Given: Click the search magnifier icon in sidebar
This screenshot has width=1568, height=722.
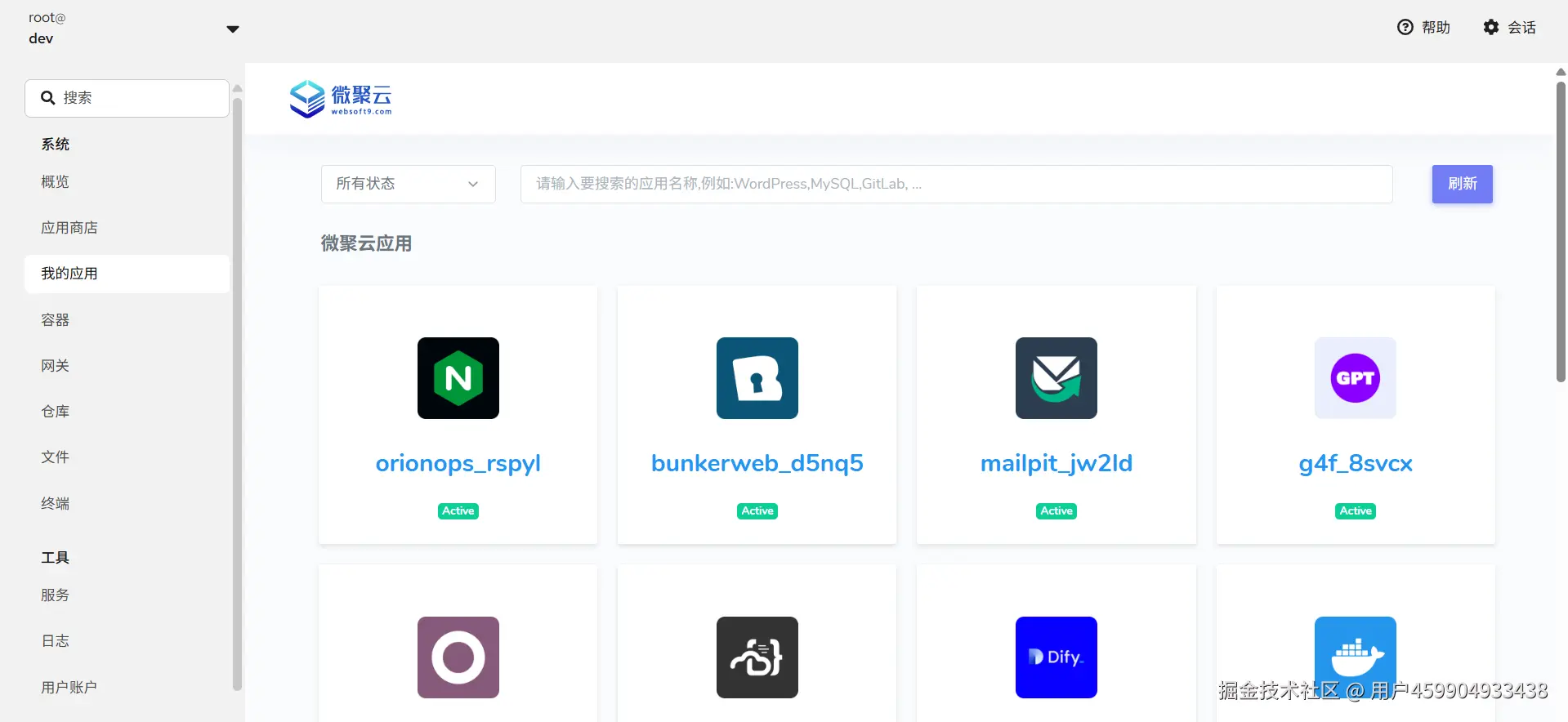Looking at the screenshot, I should click(x=47, y=98).
